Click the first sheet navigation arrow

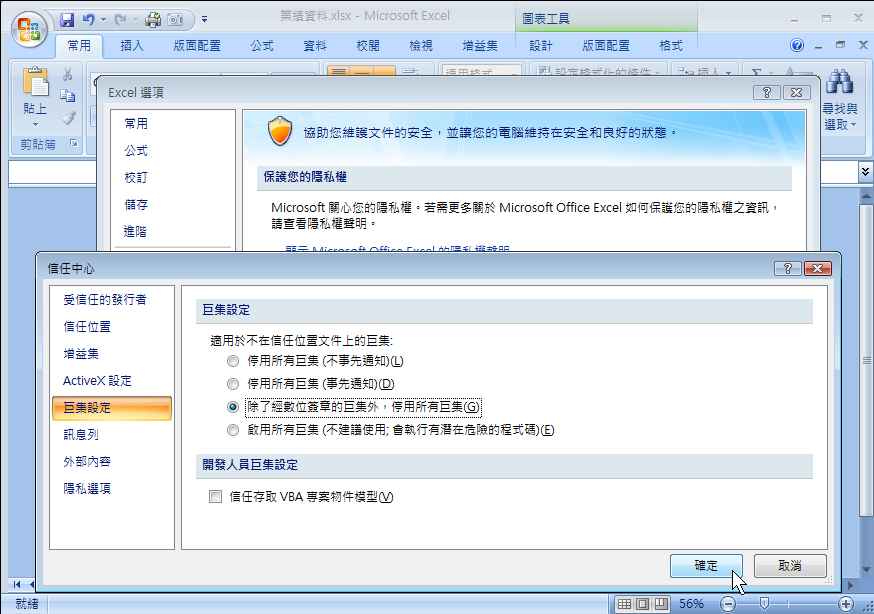(17, 584)
